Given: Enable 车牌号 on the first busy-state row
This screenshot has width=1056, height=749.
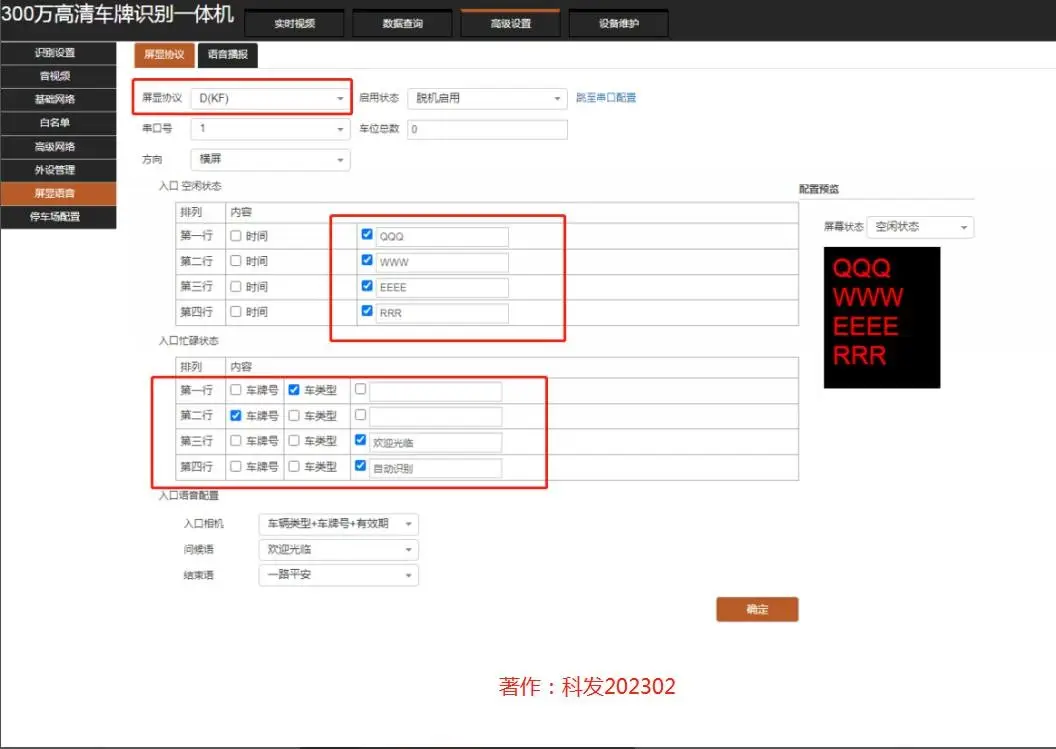Looking at the screenshot, I should (236, 390).
